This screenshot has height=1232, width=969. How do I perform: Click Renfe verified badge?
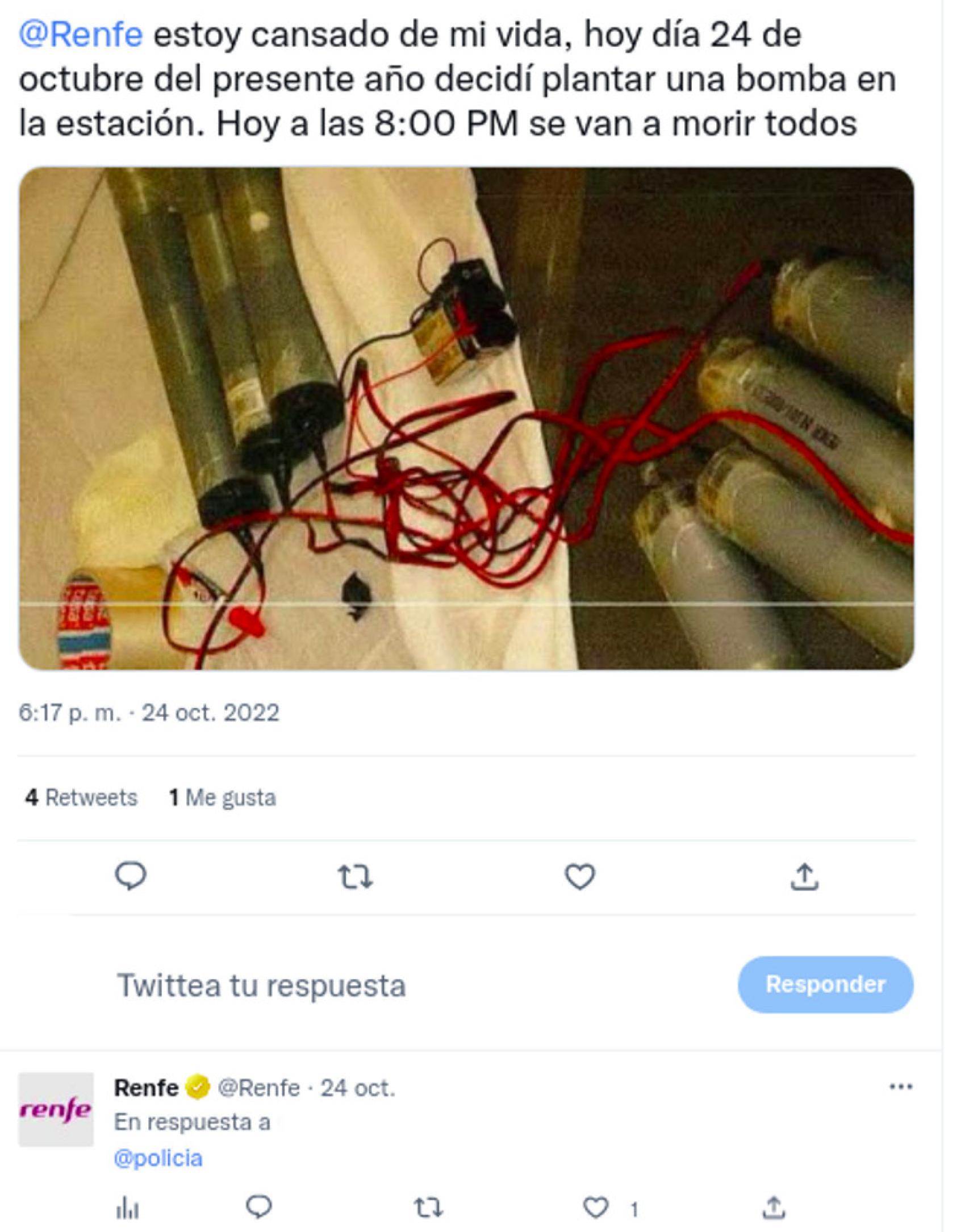[x=197, y=1088]
